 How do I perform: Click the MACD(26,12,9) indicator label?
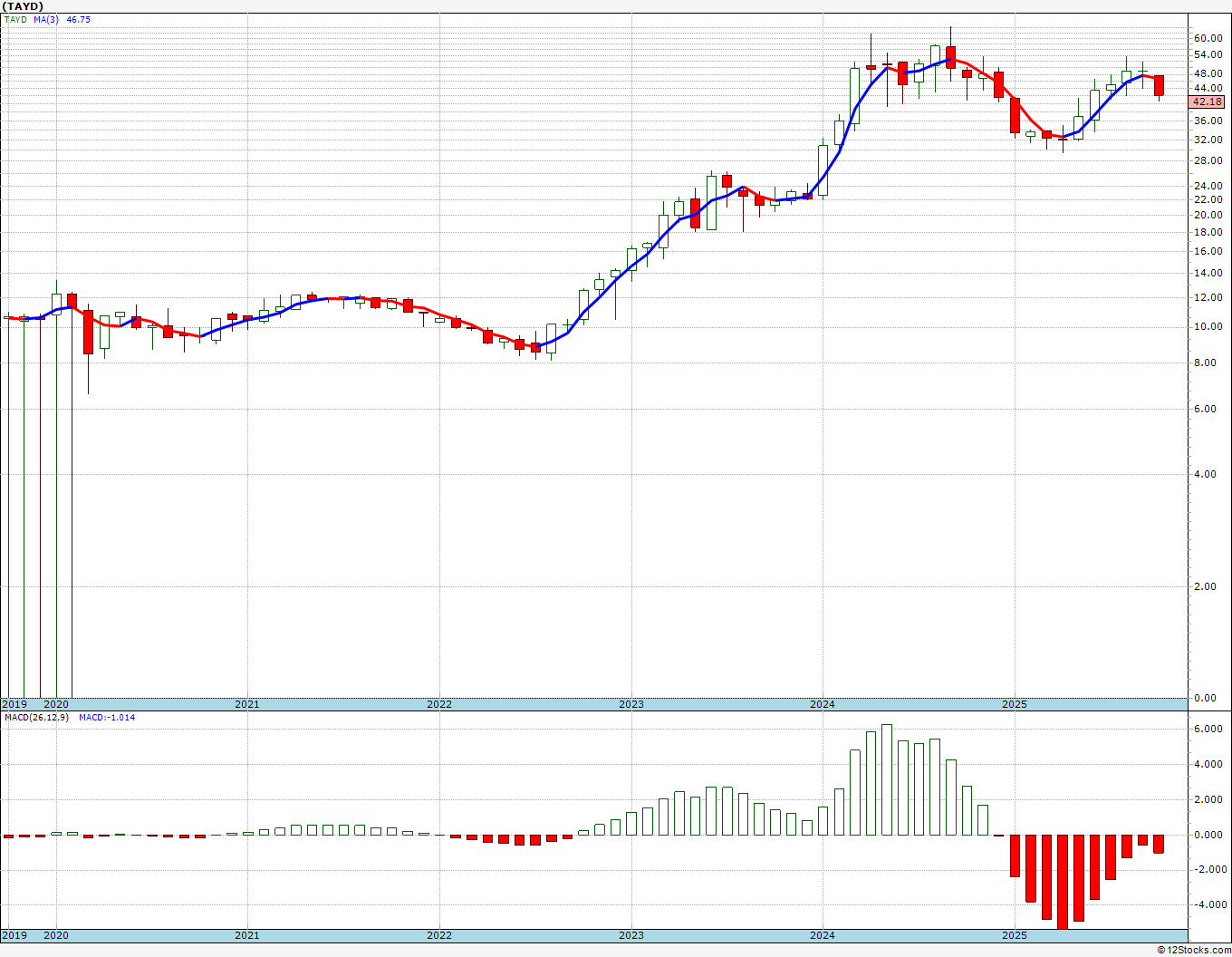pos(35,717)
